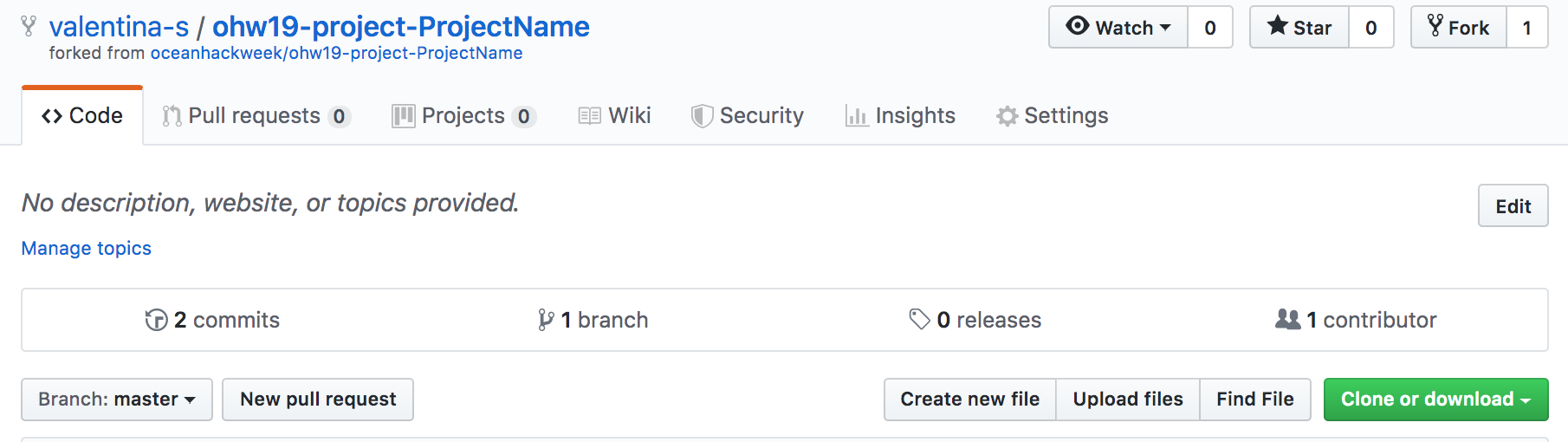Image resolution: width=1568 pixels, height=442 pixels.
Task: Click the commits history clock icon
Action: (x=156, y=320)
